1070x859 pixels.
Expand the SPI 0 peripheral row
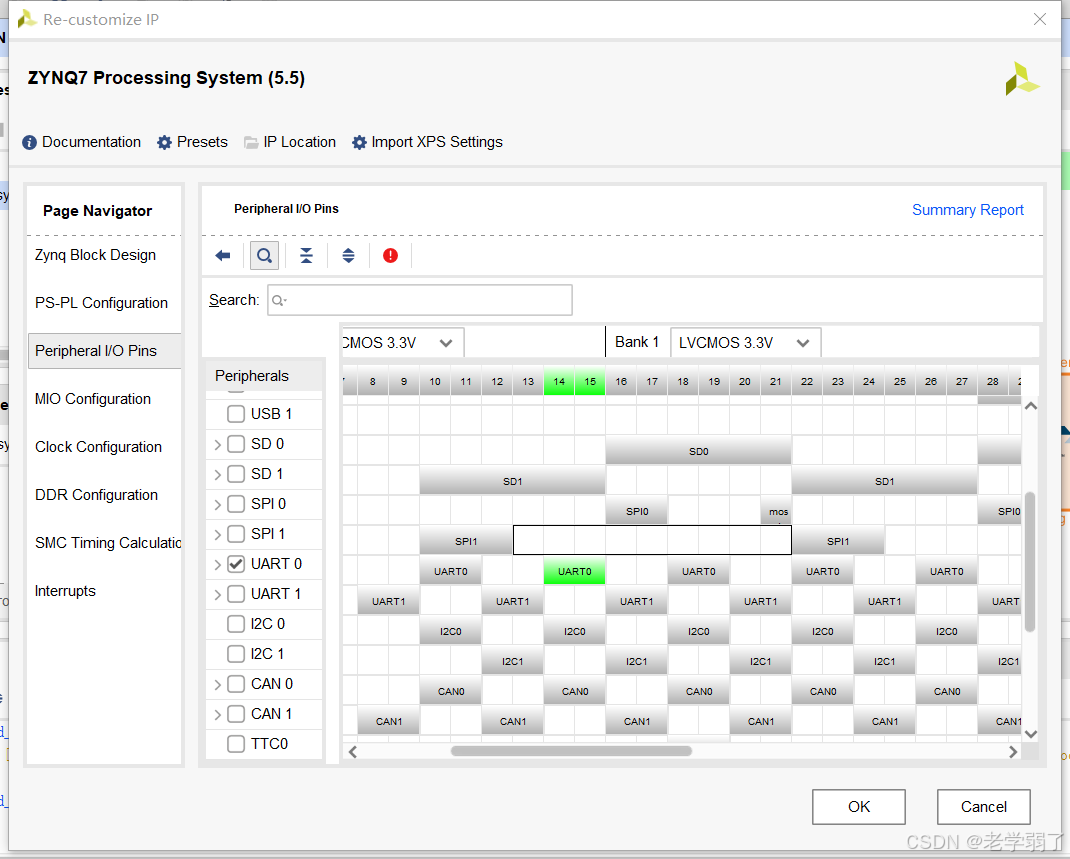click(x=217, y=505)
